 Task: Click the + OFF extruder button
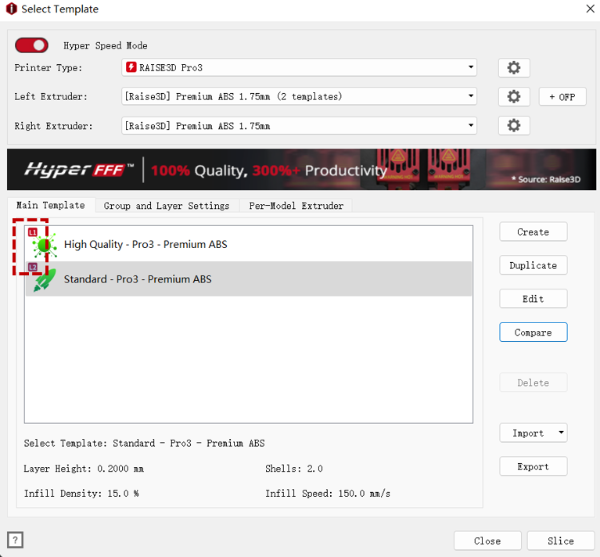(562, 97)
